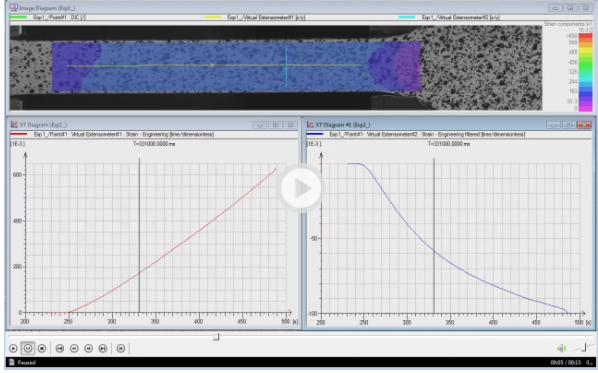Click the speaker volume icon
Screen dimensions: 598x373
562,348
